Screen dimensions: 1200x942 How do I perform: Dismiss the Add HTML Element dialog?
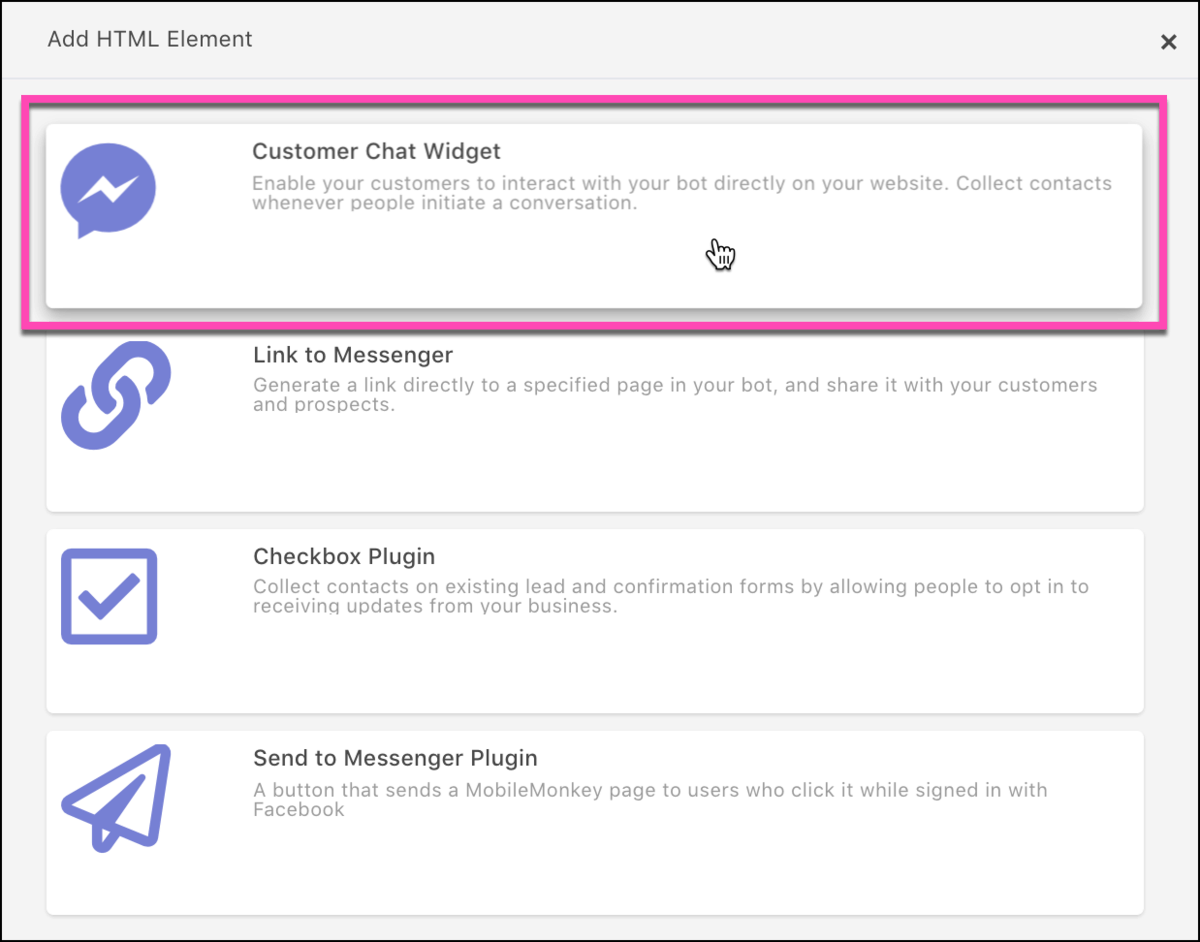click(1168, 42)
